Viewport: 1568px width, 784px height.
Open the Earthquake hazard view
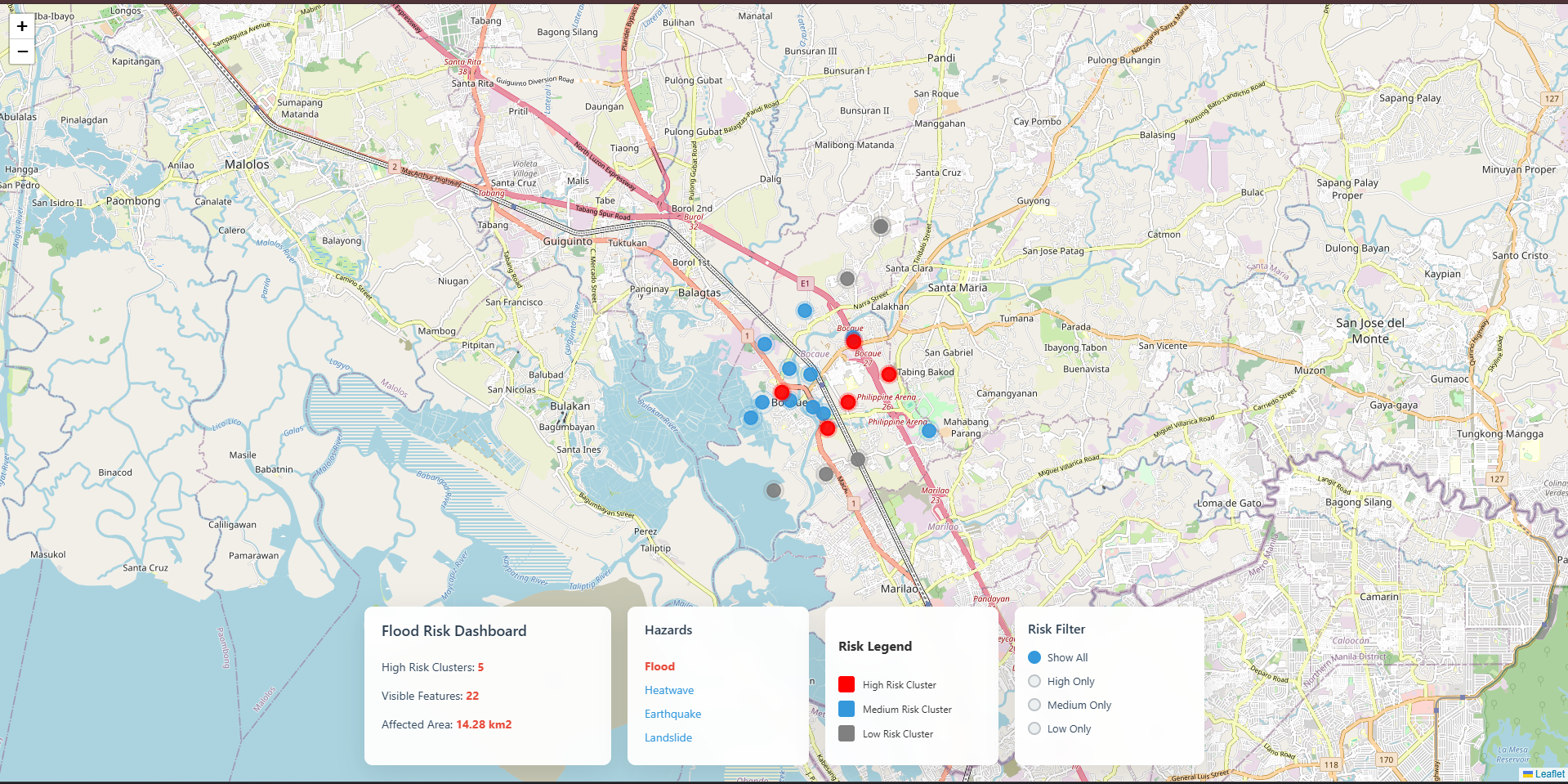tap(672, 714)
